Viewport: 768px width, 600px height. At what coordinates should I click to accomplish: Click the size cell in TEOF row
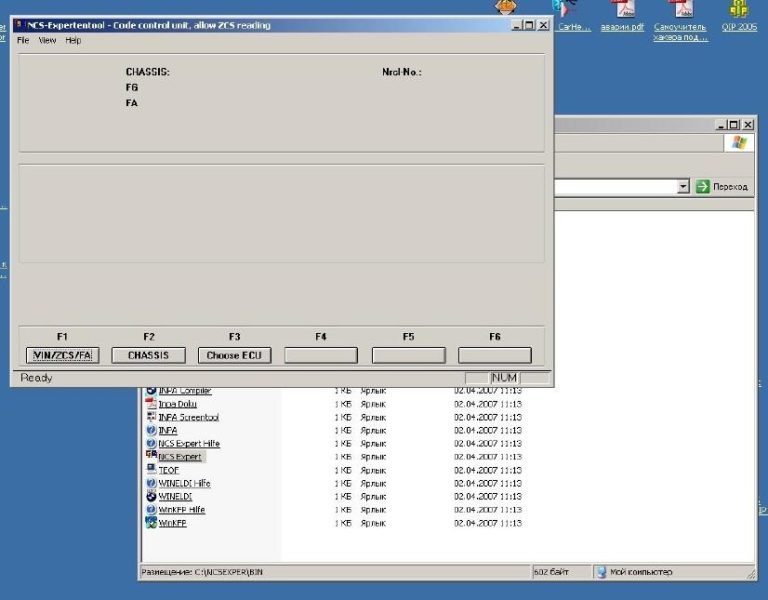(x=343, y=470)
